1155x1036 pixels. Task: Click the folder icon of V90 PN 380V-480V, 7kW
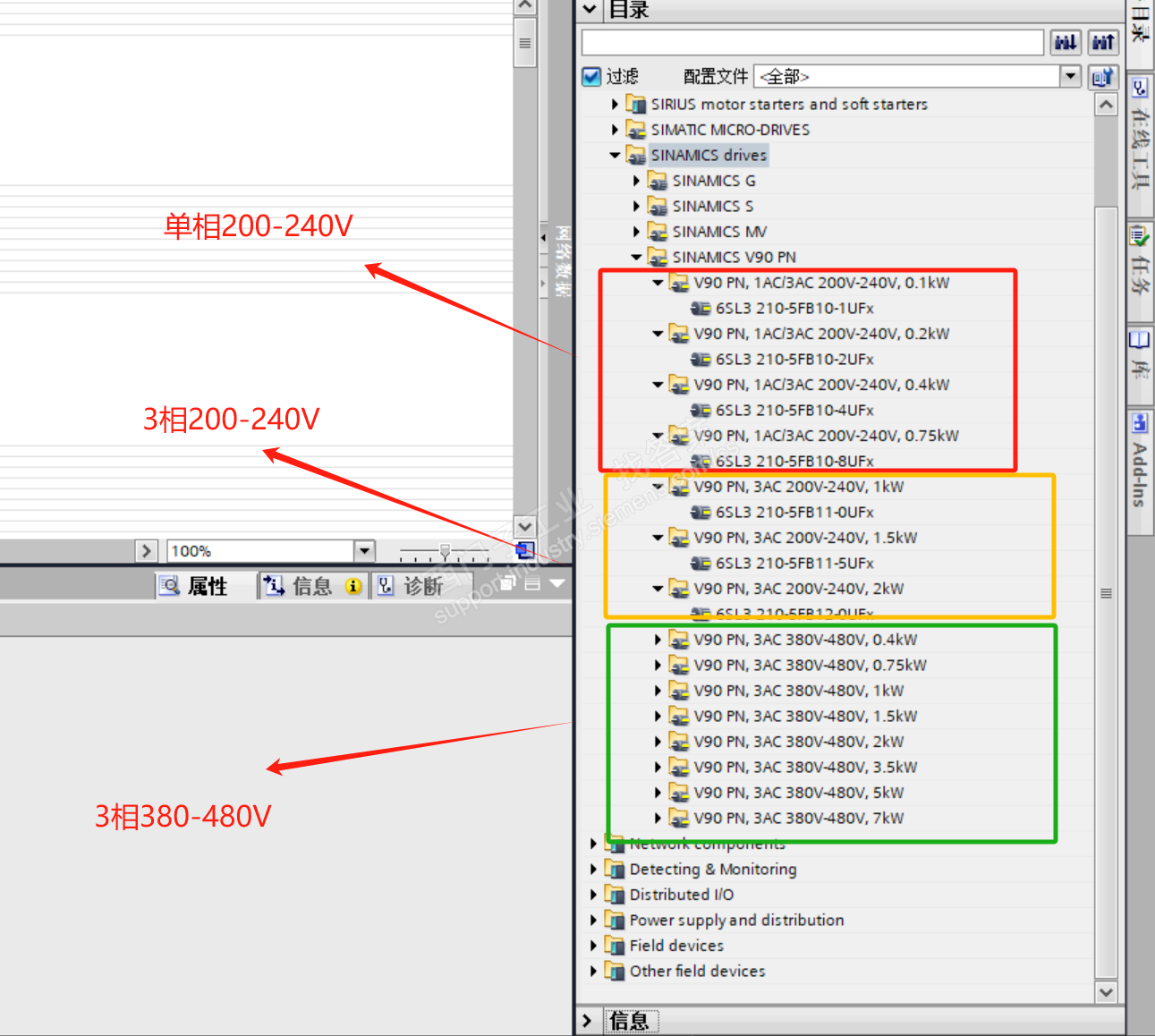[679, 818]
